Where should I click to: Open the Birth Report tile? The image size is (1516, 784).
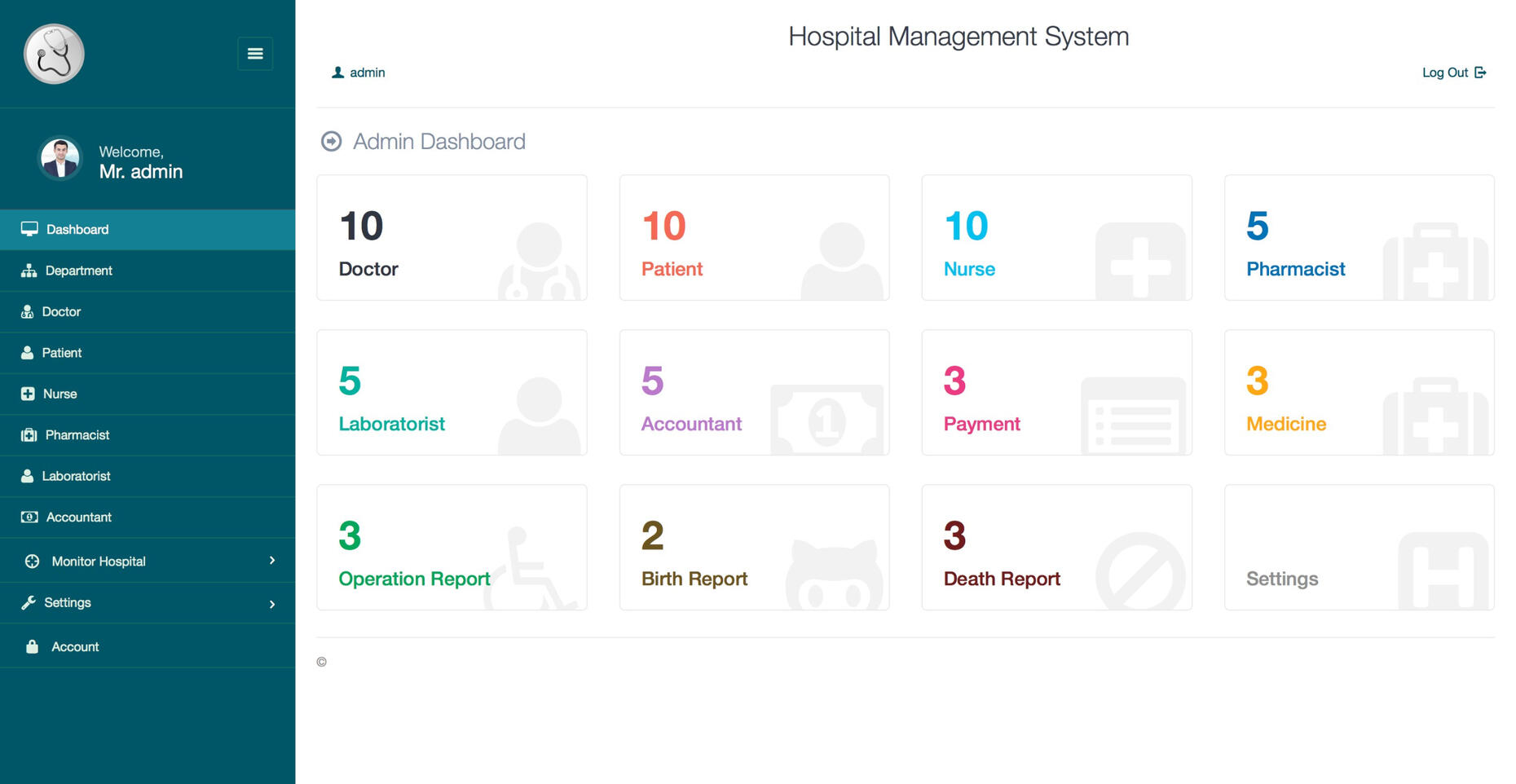754,548
